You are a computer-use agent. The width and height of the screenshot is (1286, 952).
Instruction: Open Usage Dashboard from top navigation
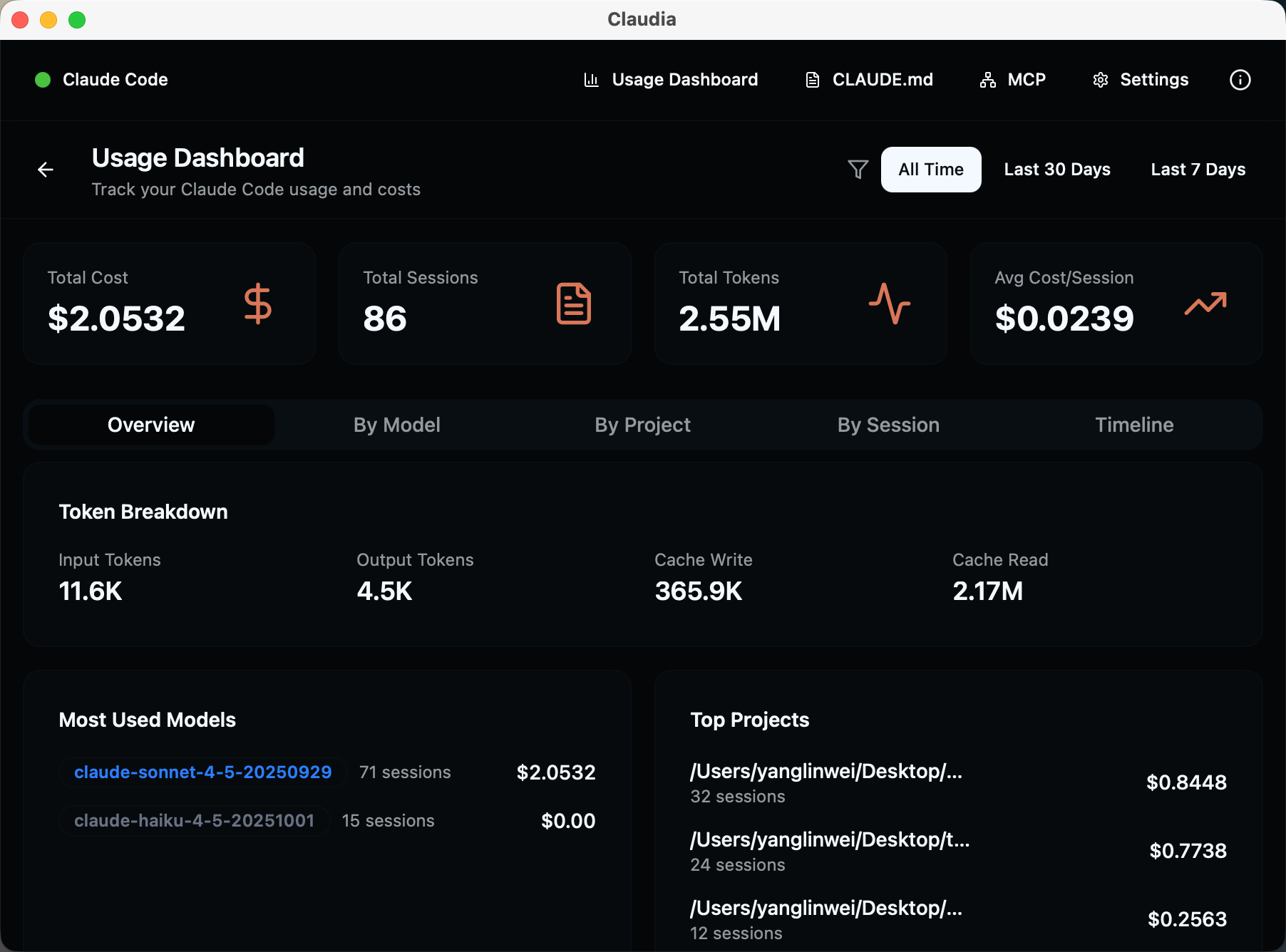(x=671, y=80)
